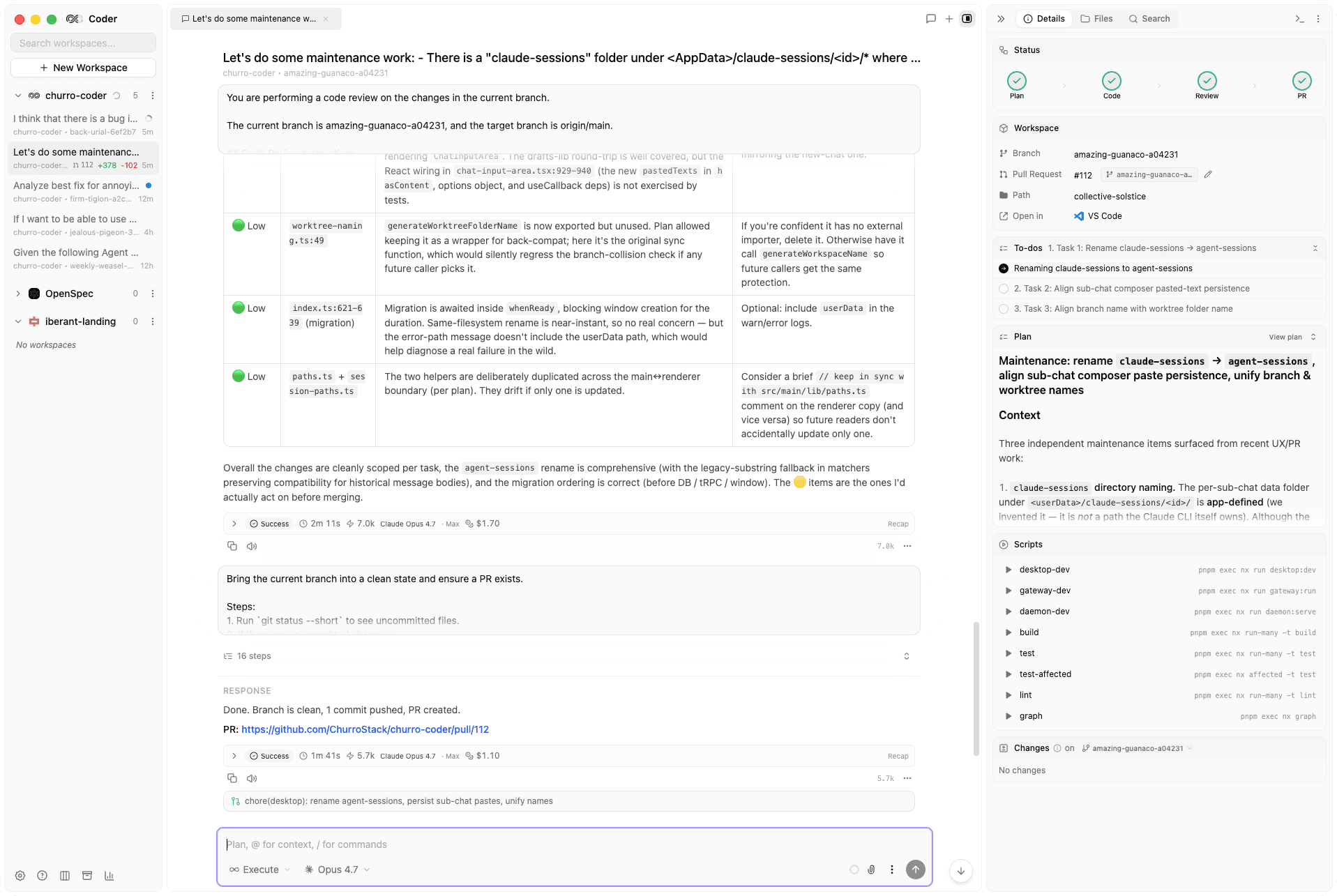
Task: Toggle the right sidebar panel icon
Action: click(967, 19)
